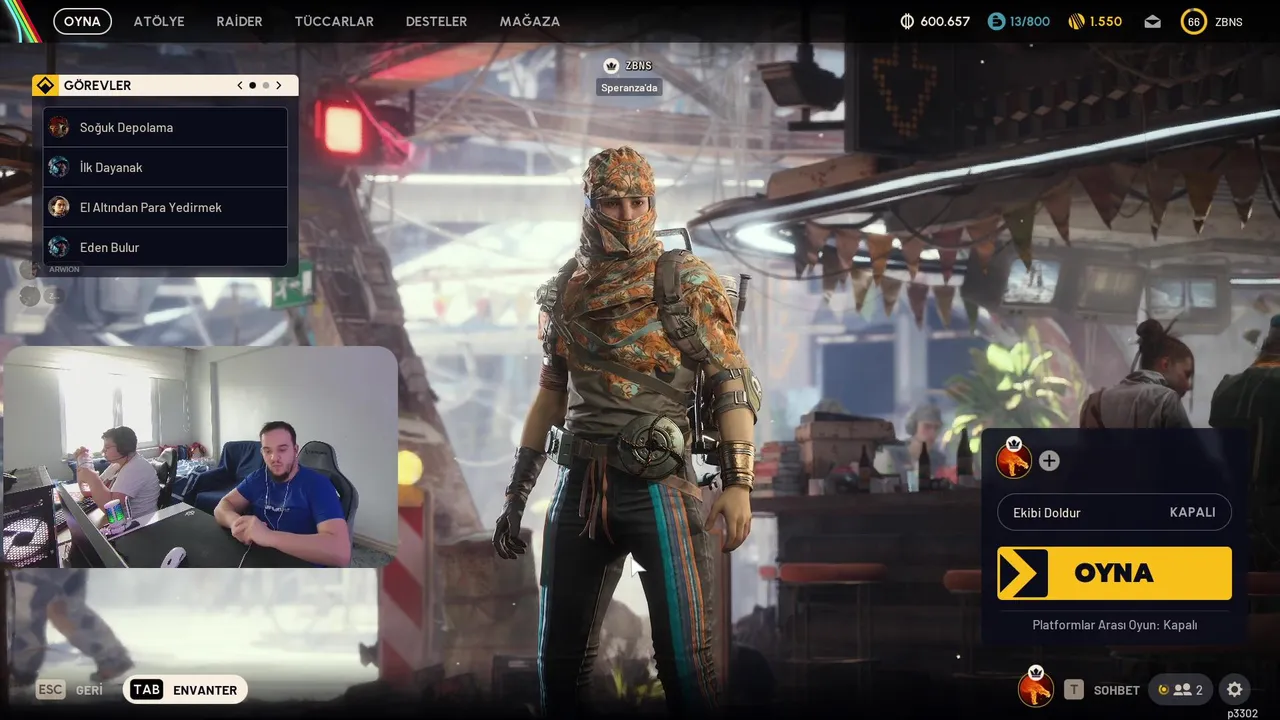Click the party leader avatar in squad panel
This screenshot has height=720, width=1280.
coord(1014,460)
